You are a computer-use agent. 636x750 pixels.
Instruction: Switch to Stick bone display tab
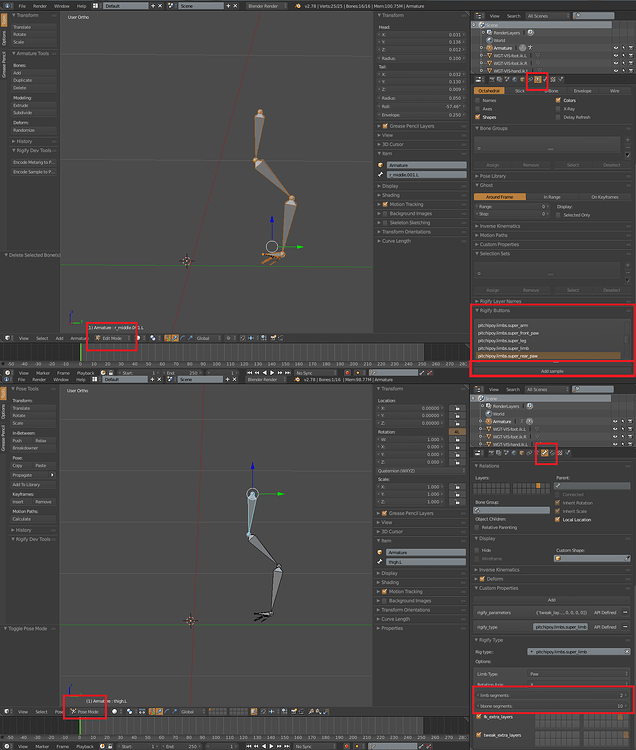click(520, 91)
